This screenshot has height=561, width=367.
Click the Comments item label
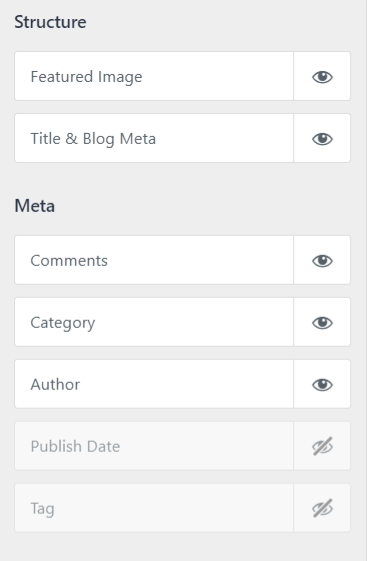69,260
